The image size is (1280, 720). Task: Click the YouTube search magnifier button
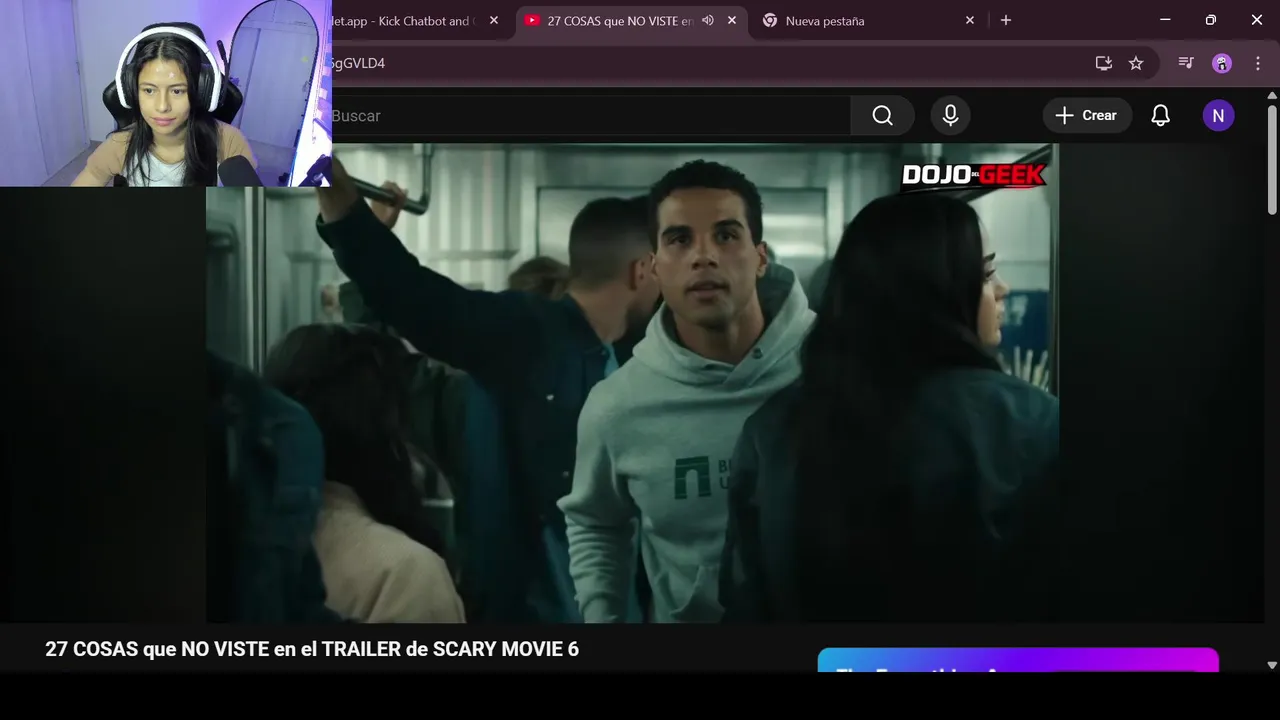882,116
